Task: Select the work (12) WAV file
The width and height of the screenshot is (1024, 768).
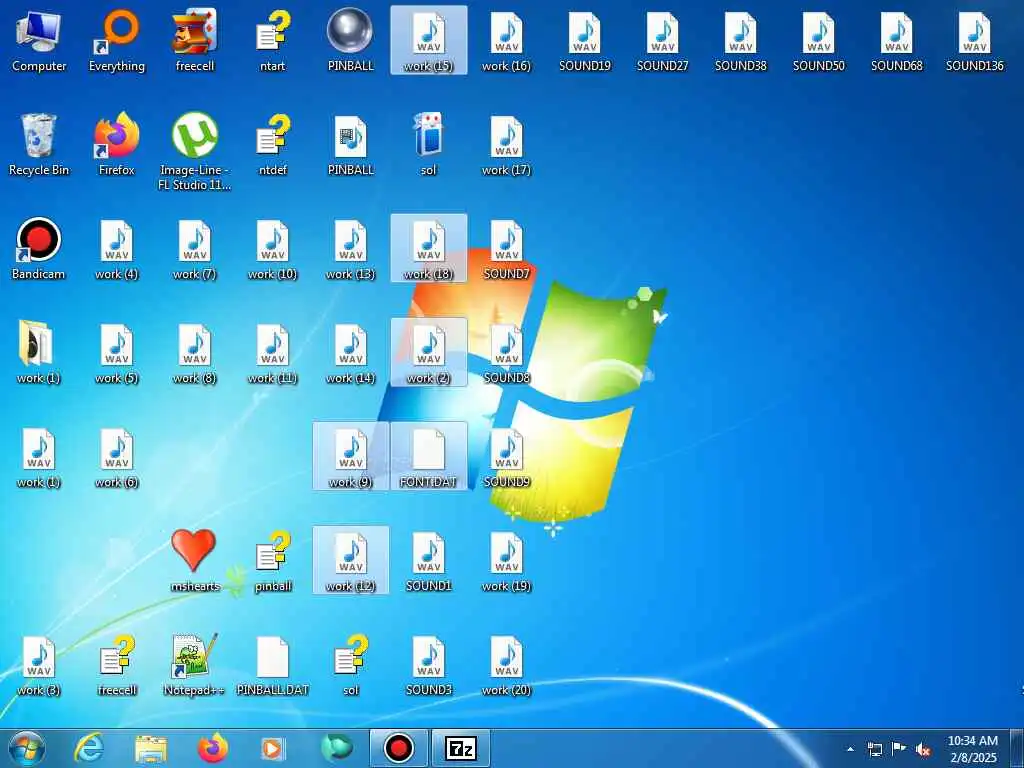Action: coord(351,560)
